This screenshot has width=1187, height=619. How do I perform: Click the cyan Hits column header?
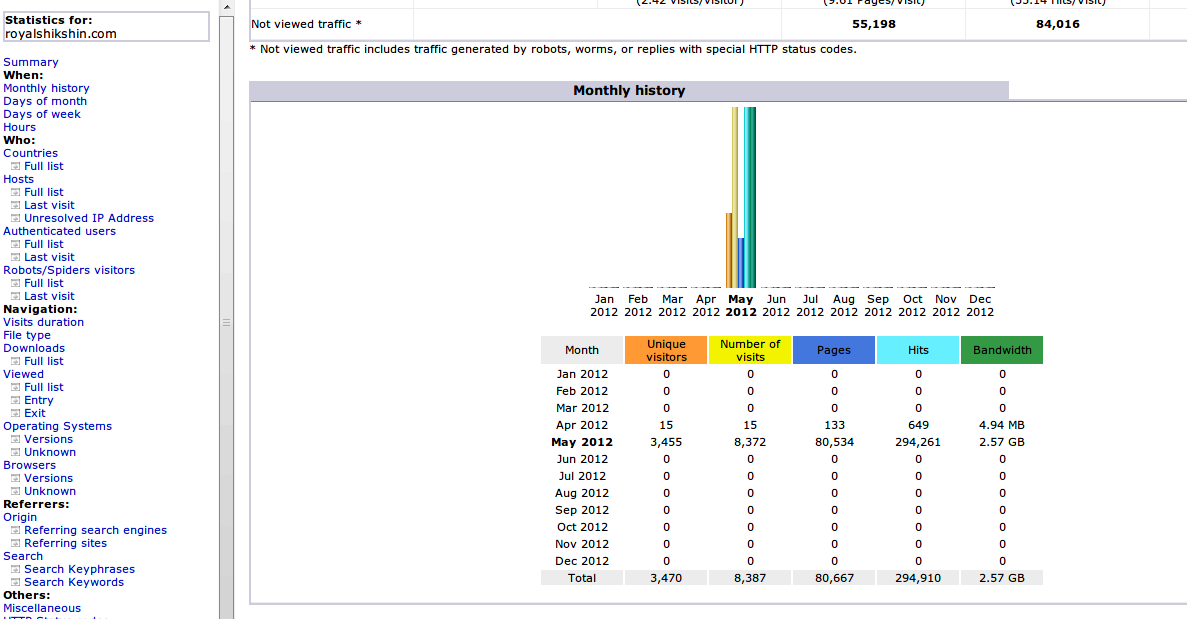click(x=918, y=350)
